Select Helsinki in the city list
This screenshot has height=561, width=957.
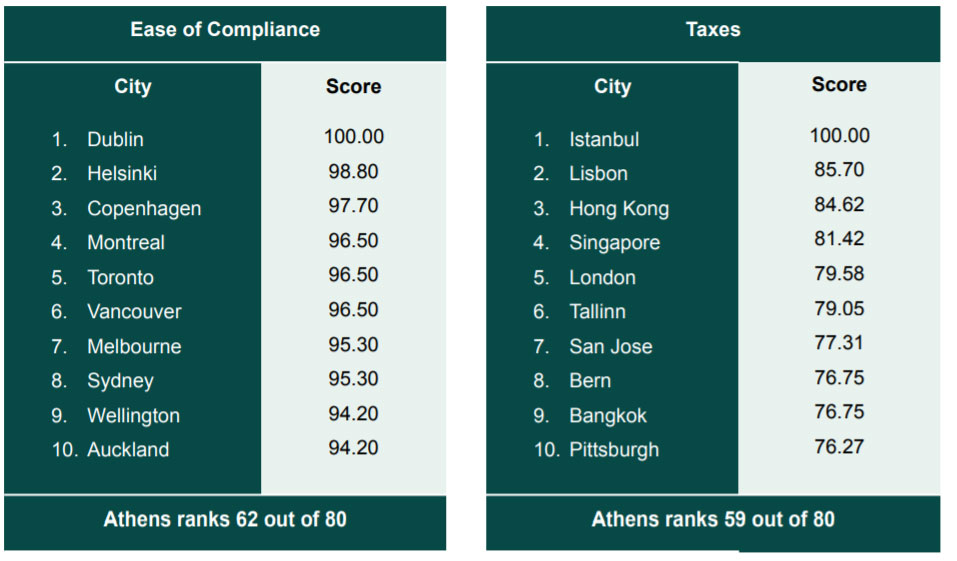coord(122,173)
